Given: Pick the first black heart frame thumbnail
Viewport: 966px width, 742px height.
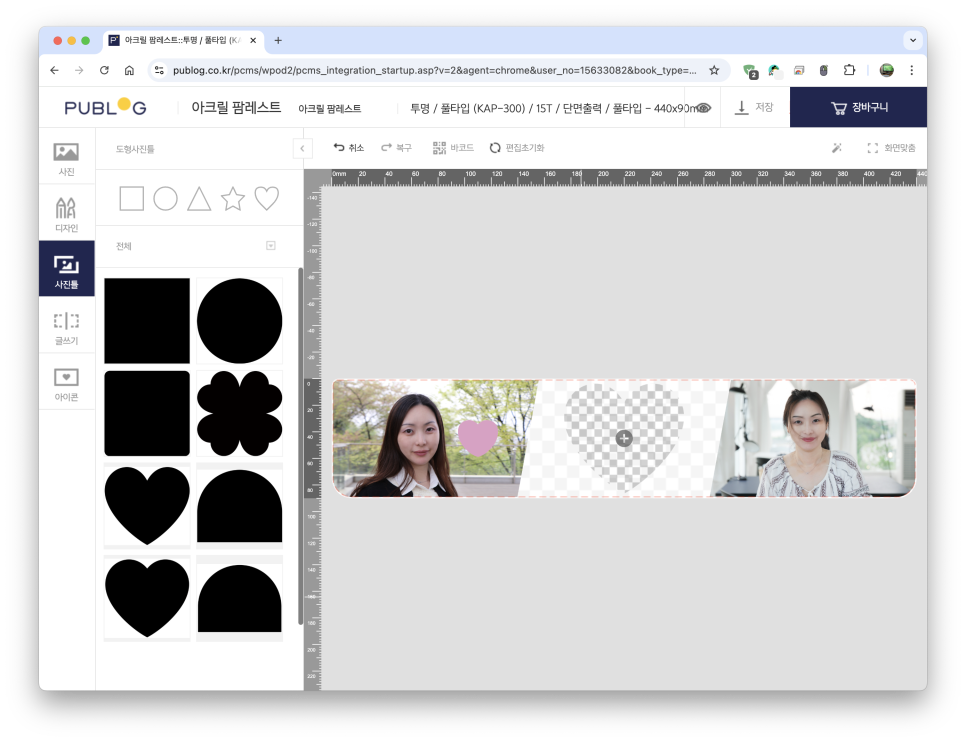Looking at the screenshot, I should (x=147, y=505).
